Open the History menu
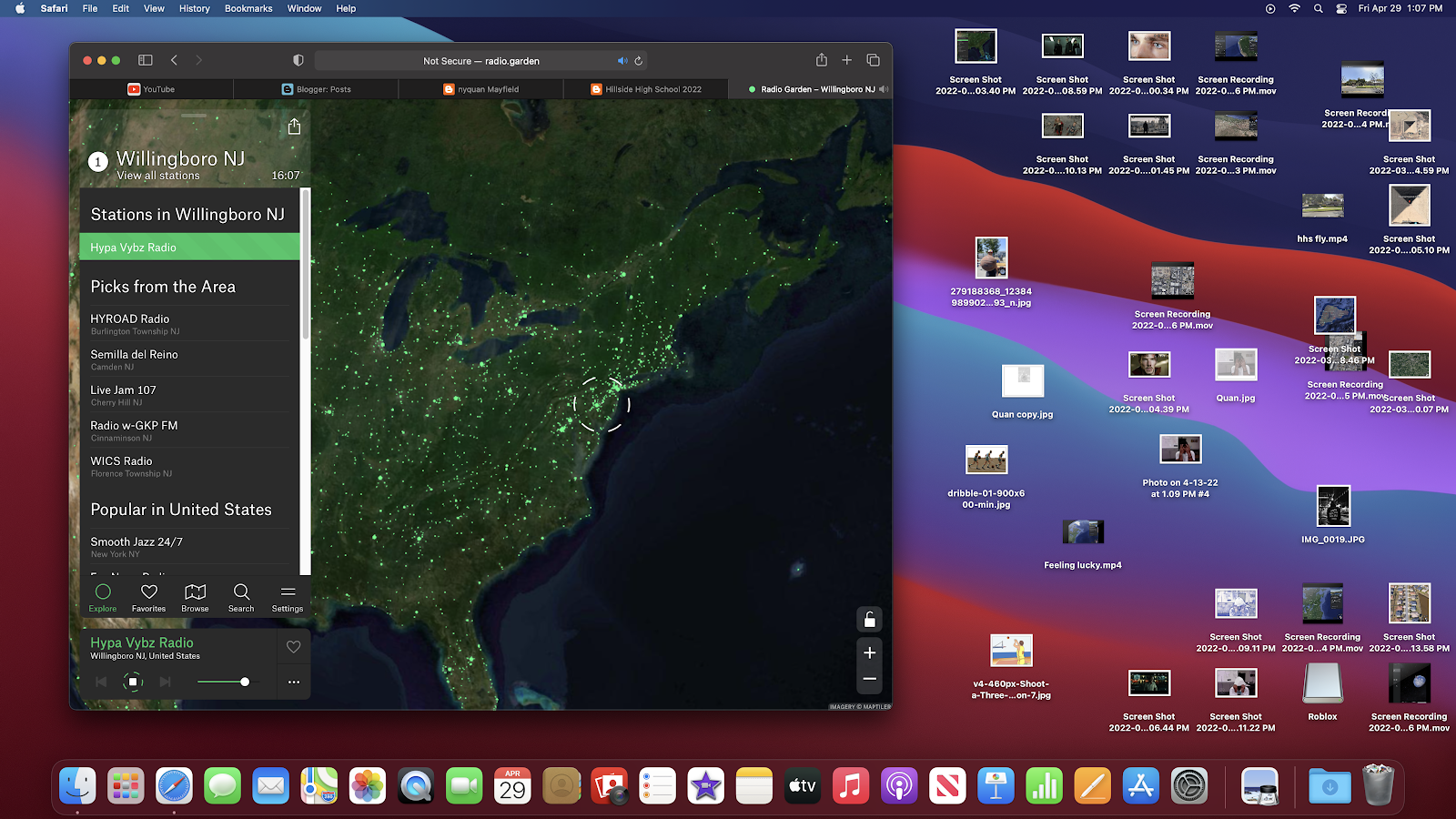This screenshot has width=1456, height=819. pos(194,8)
